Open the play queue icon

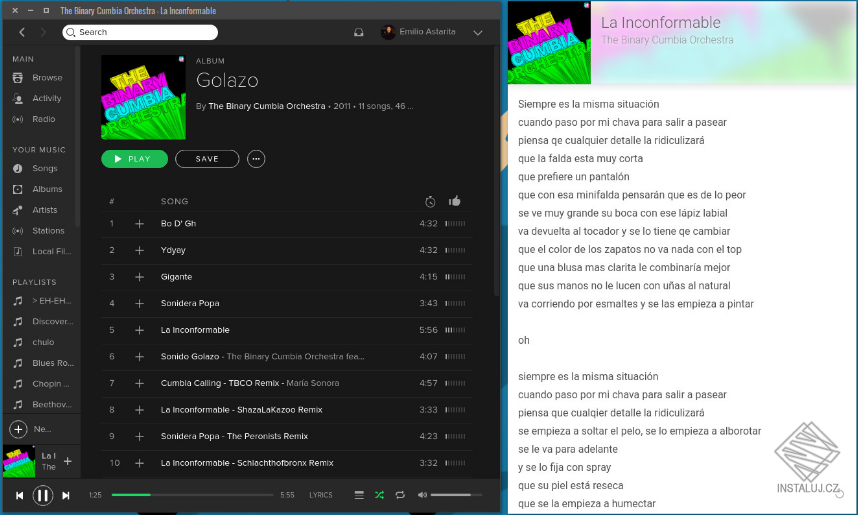point(359,495)
